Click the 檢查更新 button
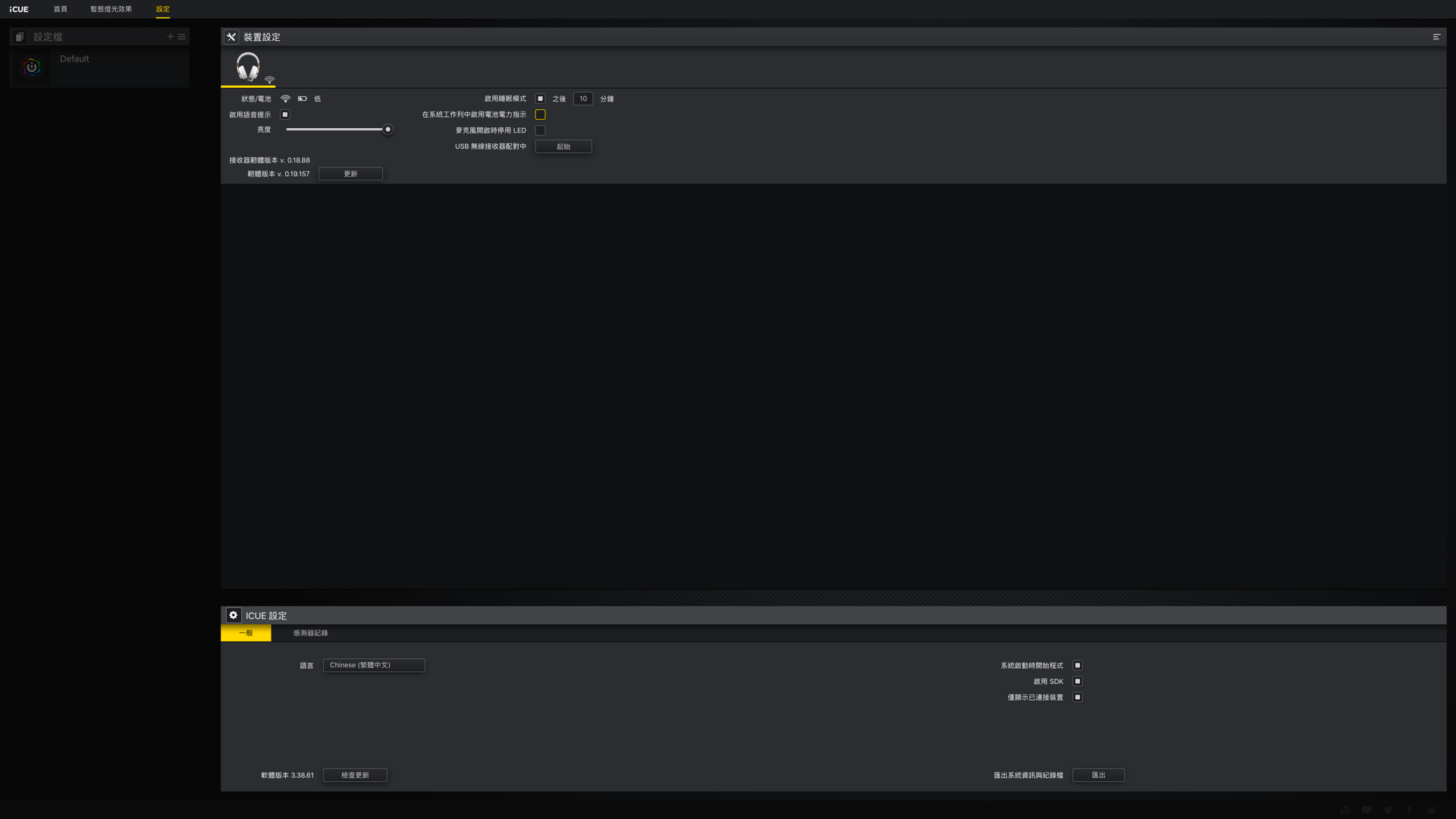1456x819 pixels. (x=355, y=775)
